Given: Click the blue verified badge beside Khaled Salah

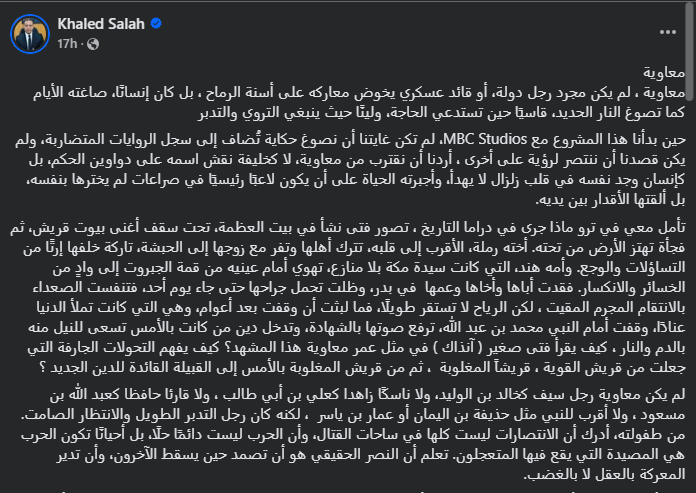Looking at the screenshot, I should click(156, 24).
